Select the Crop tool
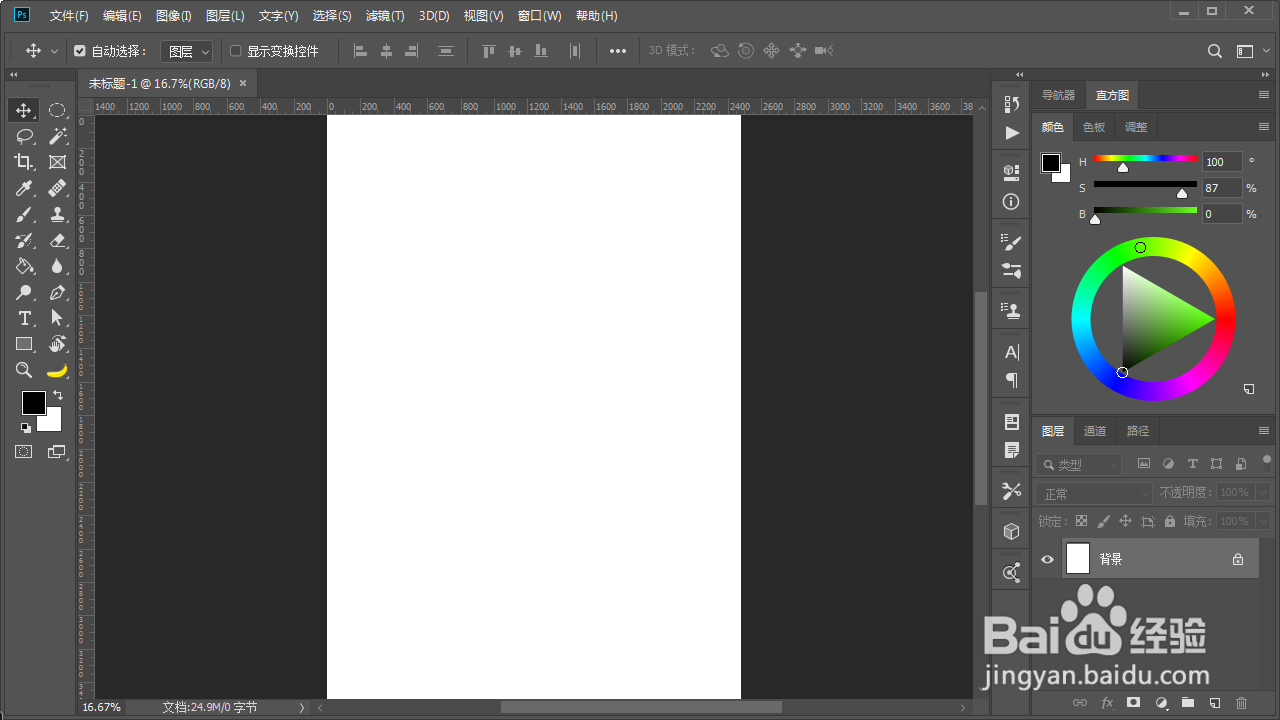Image resolution: width=1280 pixels, height=720 pixels. tap(25, 162)
